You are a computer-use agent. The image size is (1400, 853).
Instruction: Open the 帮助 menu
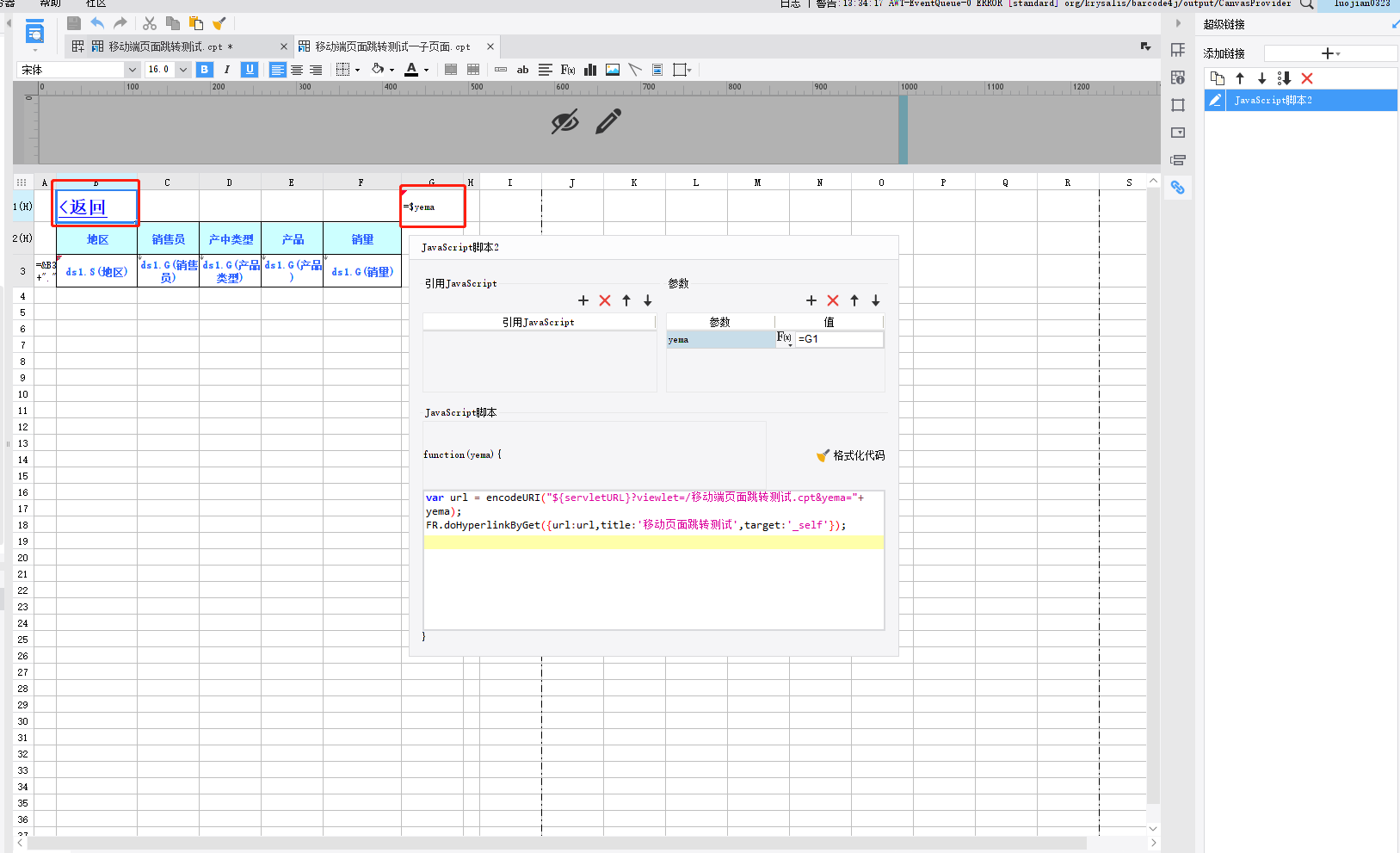pyautogui.click(x=50, y=3)
